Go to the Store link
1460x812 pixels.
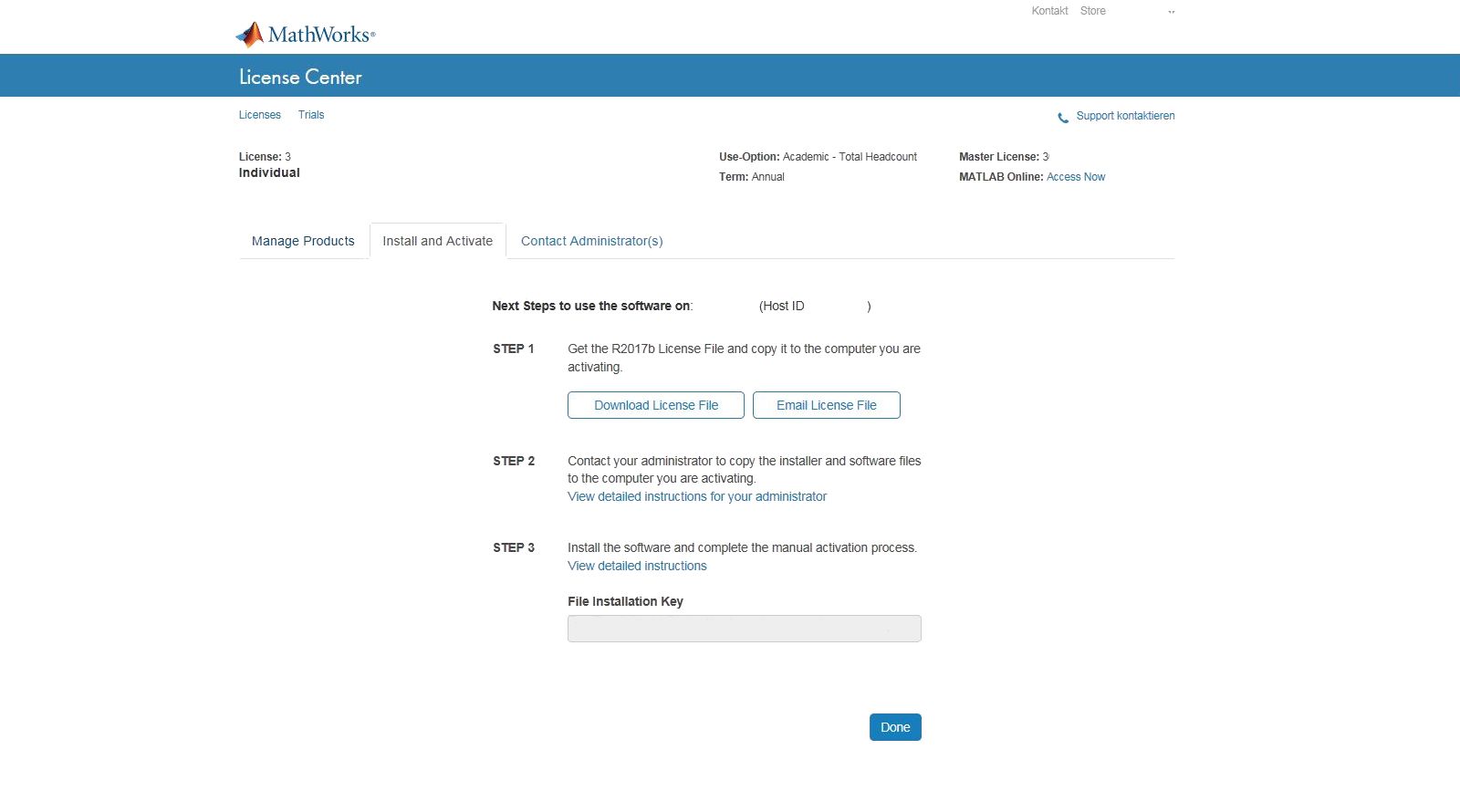tap(1092, 11)
